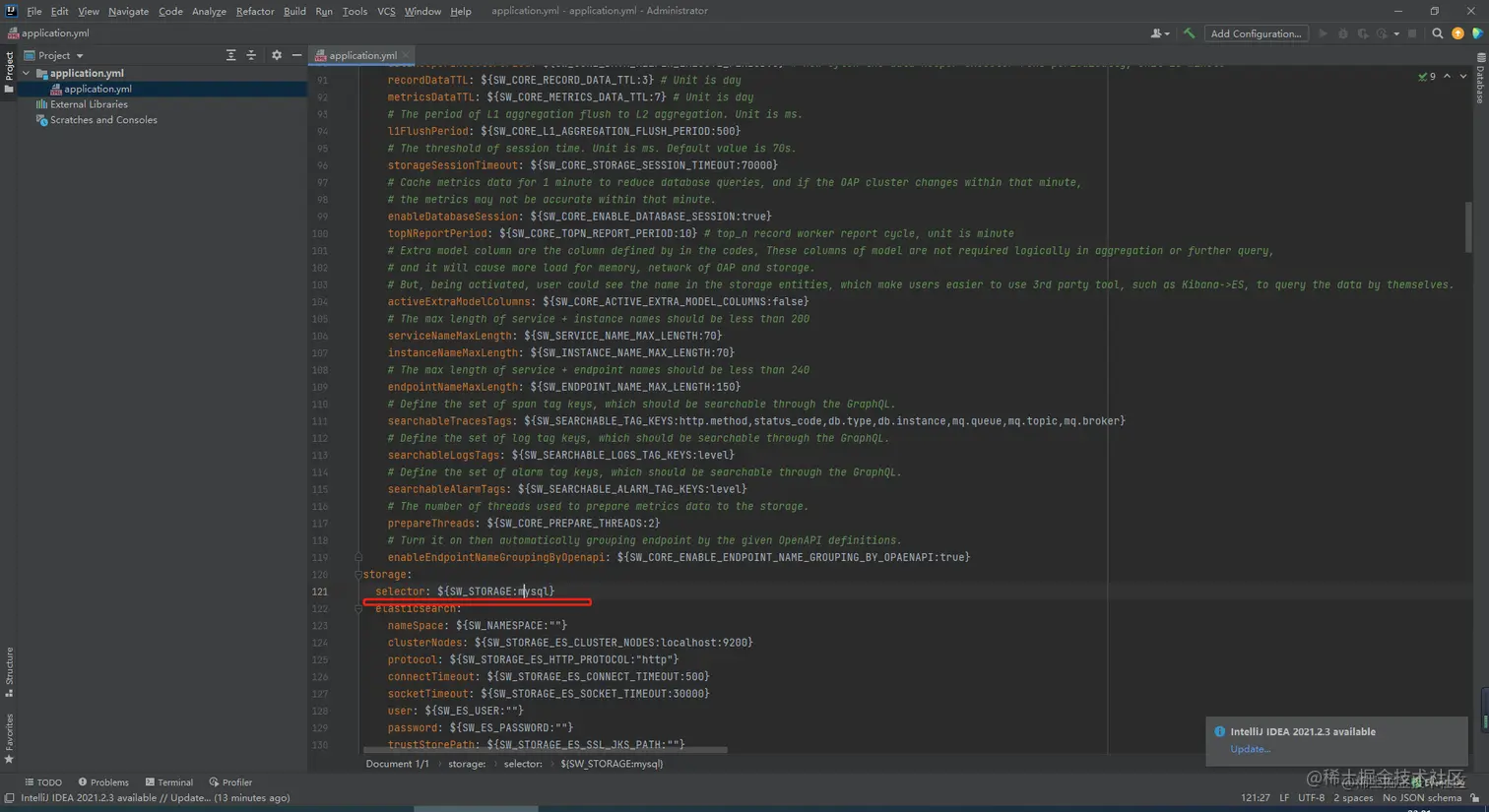Open UTF-8 encoding selector
The width and height of the screenshot is (1489, 812).
[1311, 798]
